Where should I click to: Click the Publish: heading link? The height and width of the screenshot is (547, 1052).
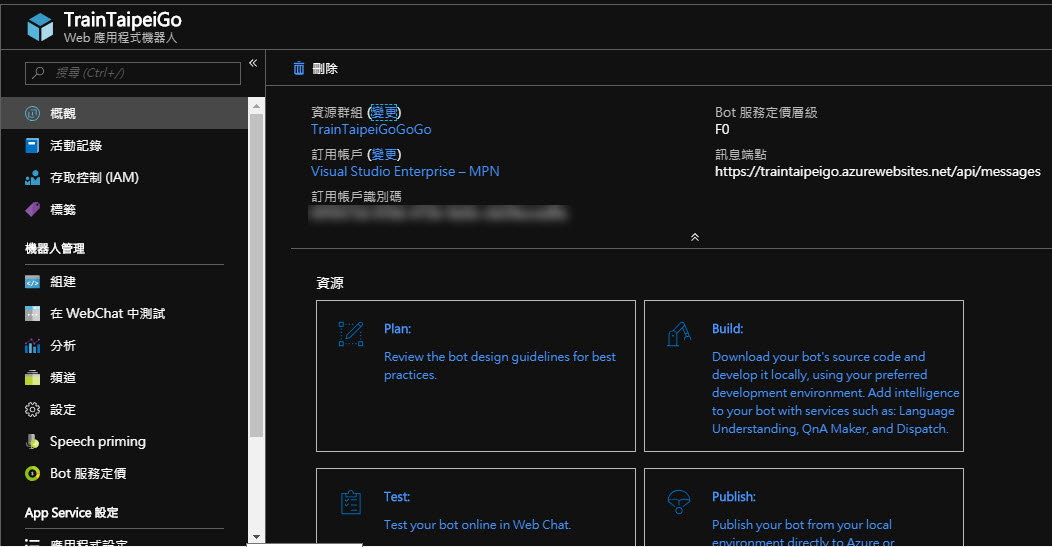click(733, 497)
